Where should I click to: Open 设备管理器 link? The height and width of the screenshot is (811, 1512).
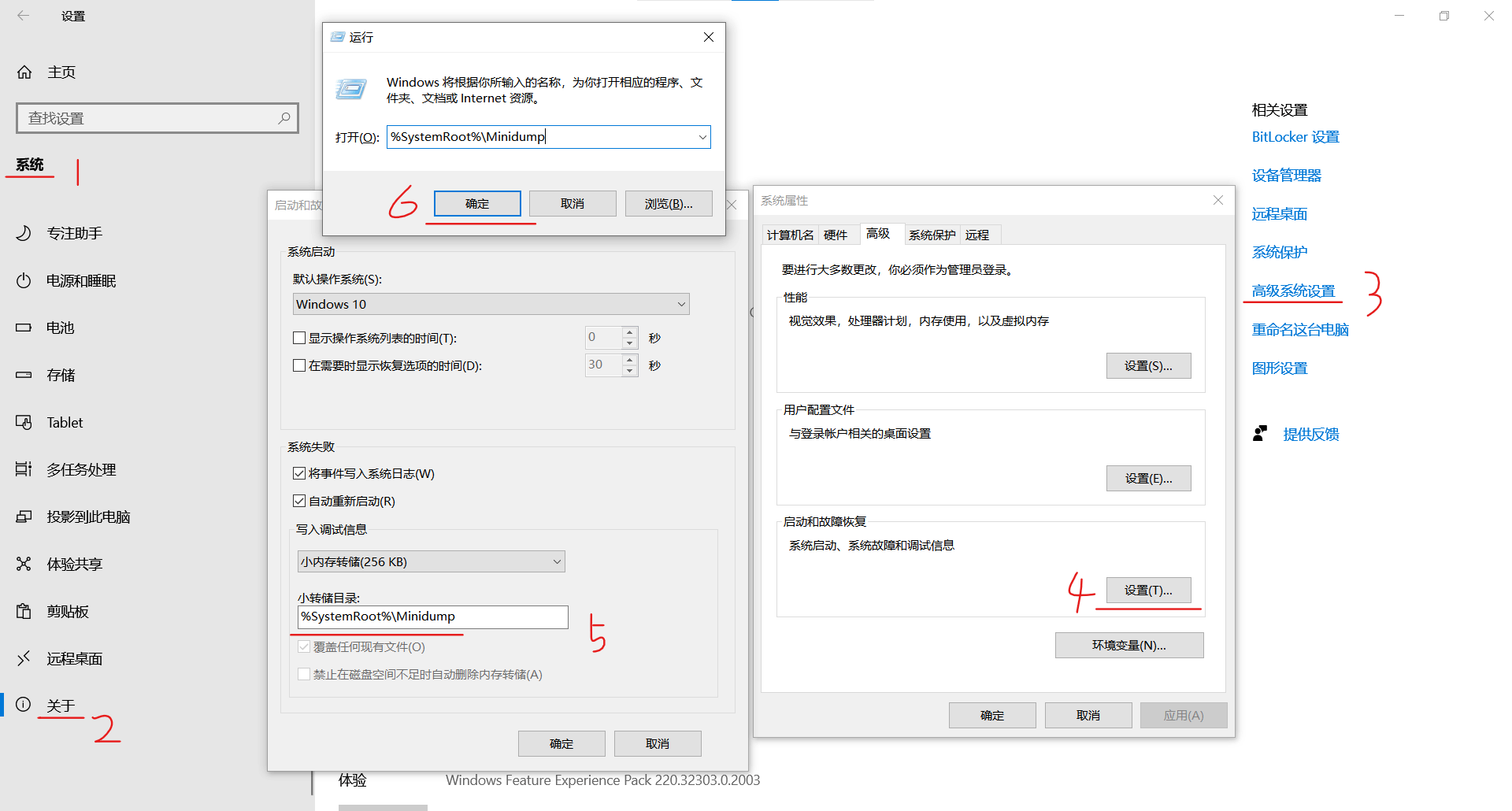coord(1287,176)
